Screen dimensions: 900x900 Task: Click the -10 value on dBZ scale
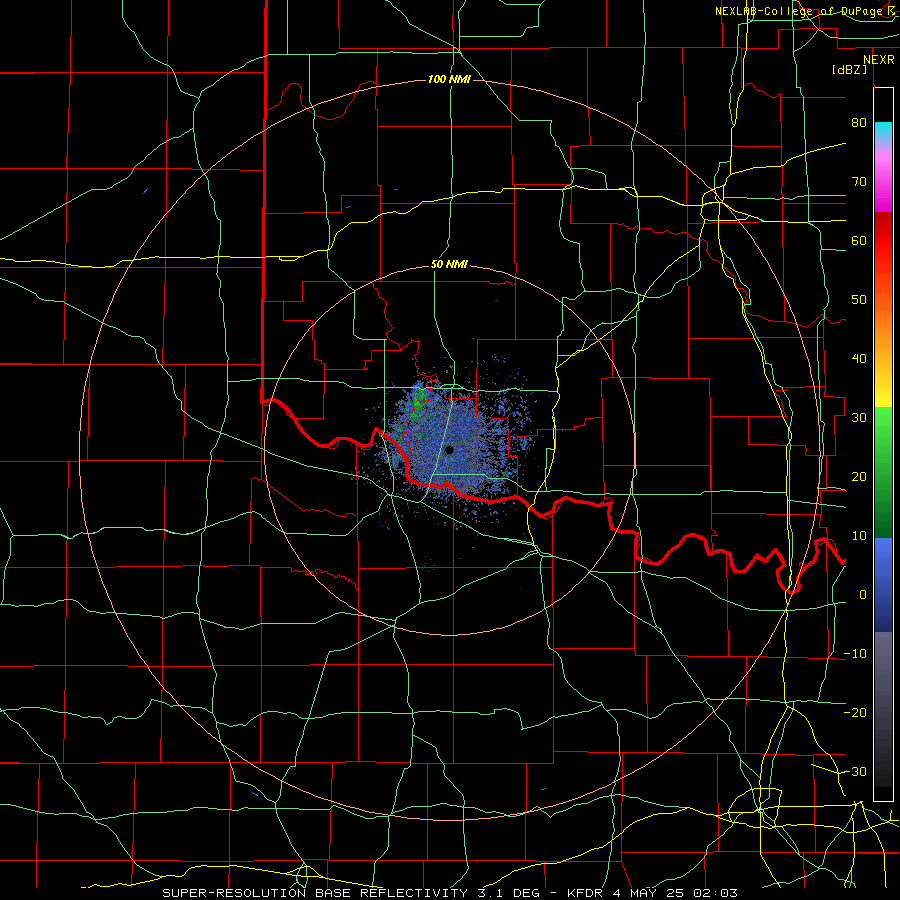point(855,654)
